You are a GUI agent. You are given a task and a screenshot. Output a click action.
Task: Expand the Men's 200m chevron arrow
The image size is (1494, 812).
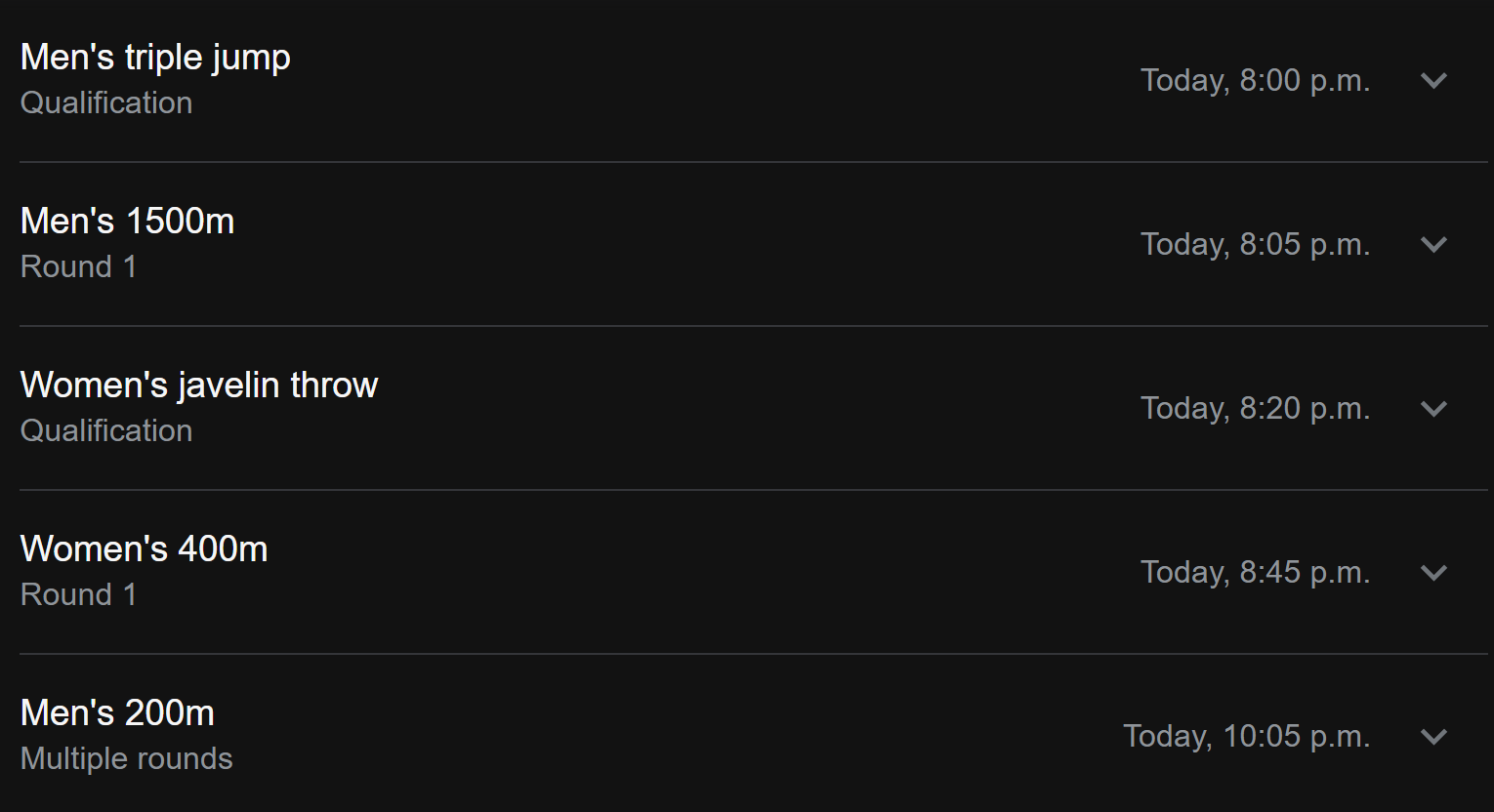[x=1433, y=736]
